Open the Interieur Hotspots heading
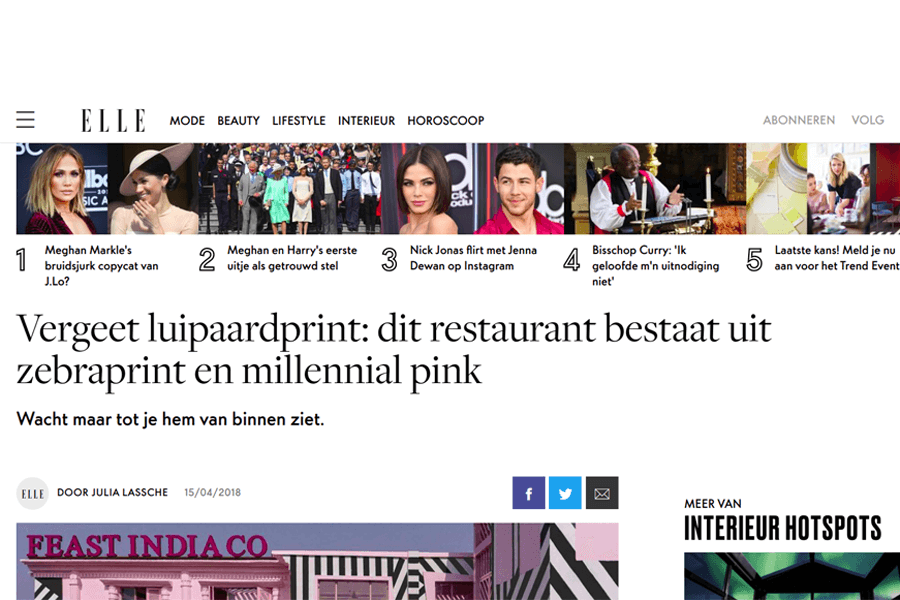Screen dimensions: 900x600 pos(782,528)
